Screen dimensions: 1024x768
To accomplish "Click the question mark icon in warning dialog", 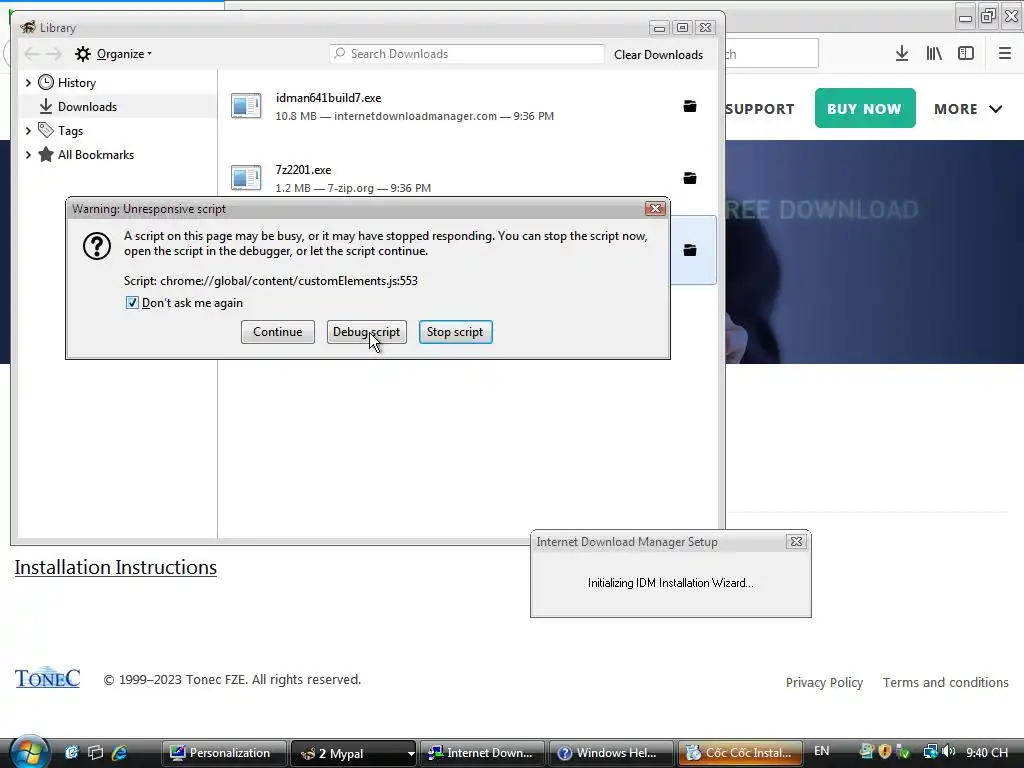I will (97, 246).
